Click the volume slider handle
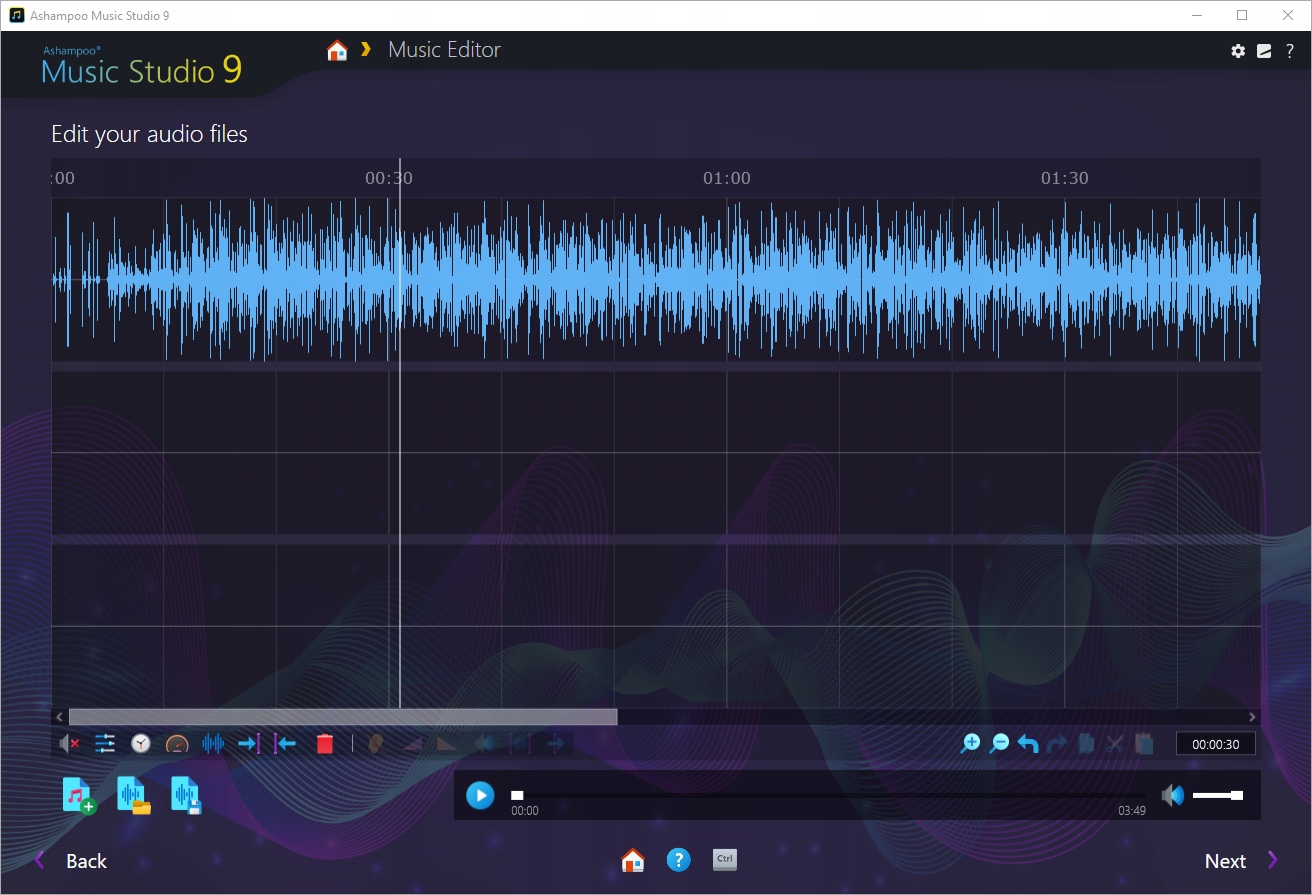This screenshot has height=895, width=1312. (1237, 796)
